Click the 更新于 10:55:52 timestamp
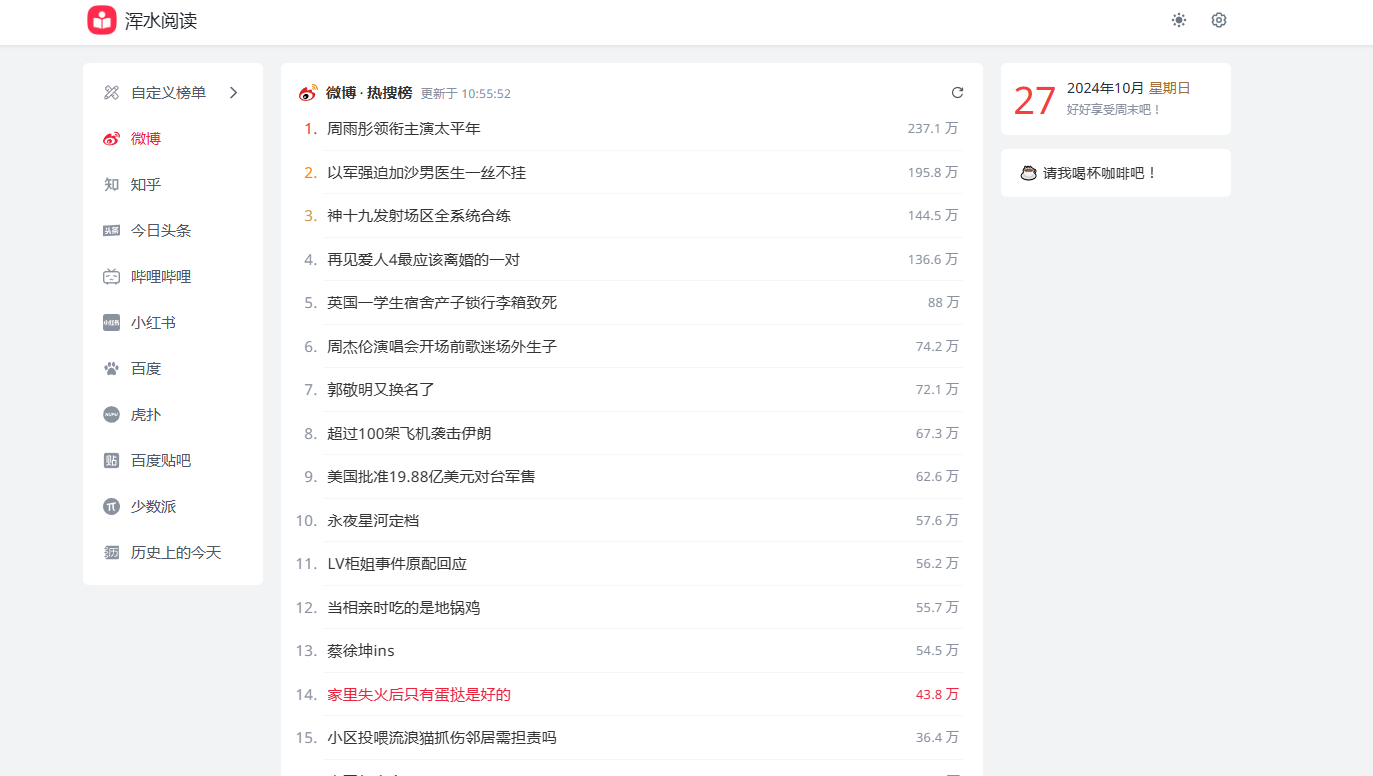 pyautogui.click(x=466, y=94)
